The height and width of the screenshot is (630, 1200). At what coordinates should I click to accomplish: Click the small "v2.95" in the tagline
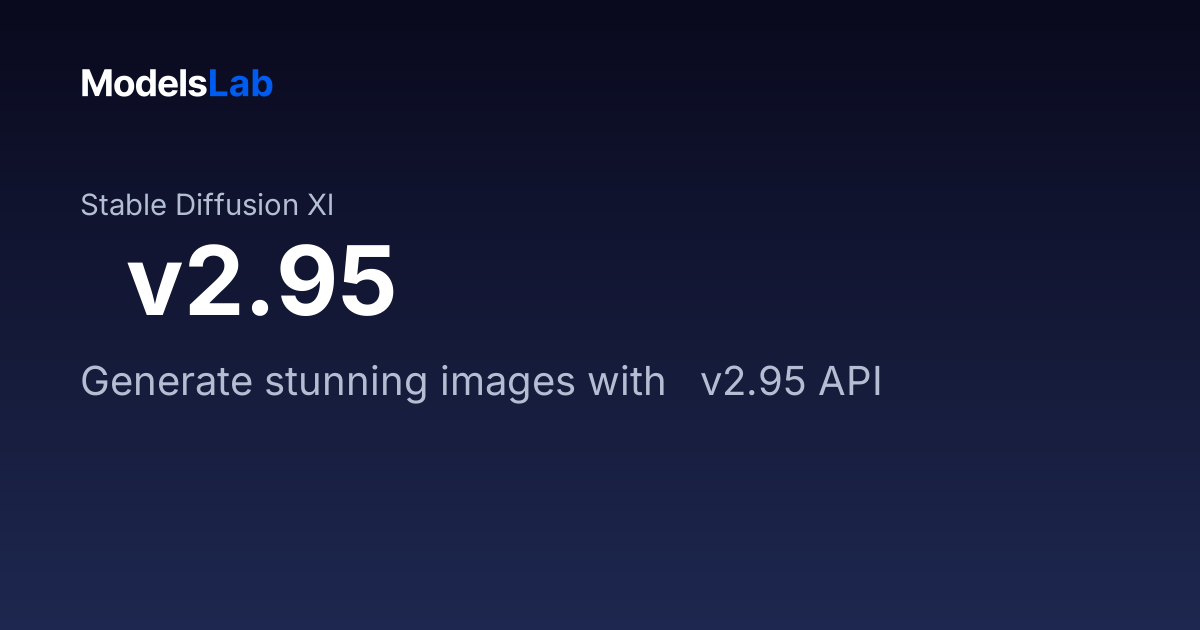click(x=754, y=382)
